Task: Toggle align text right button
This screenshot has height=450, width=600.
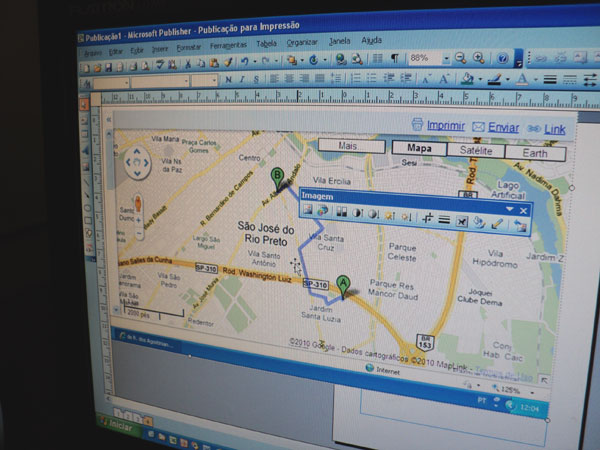Action: click(x=304, y=78)
